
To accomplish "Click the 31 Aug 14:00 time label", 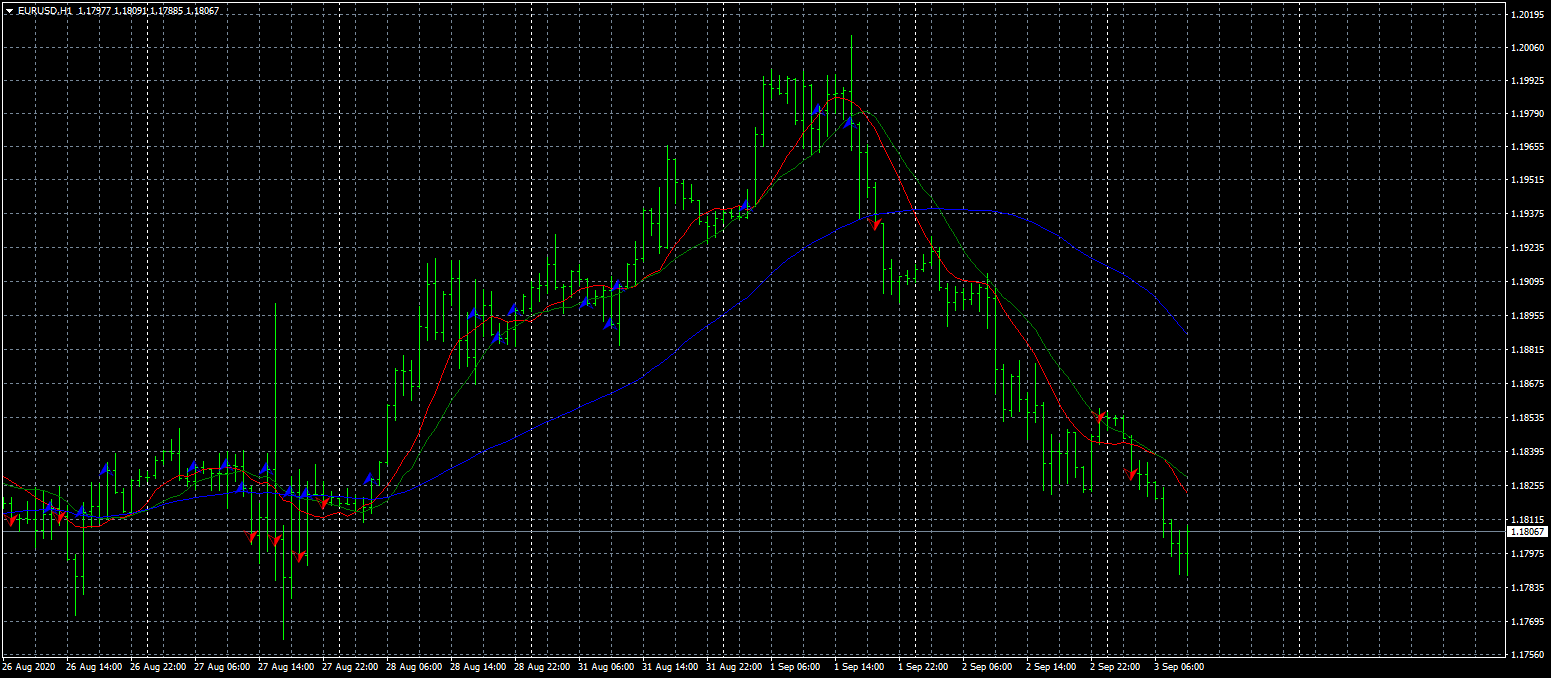I will pyautogui.click(x=670, y=667).
